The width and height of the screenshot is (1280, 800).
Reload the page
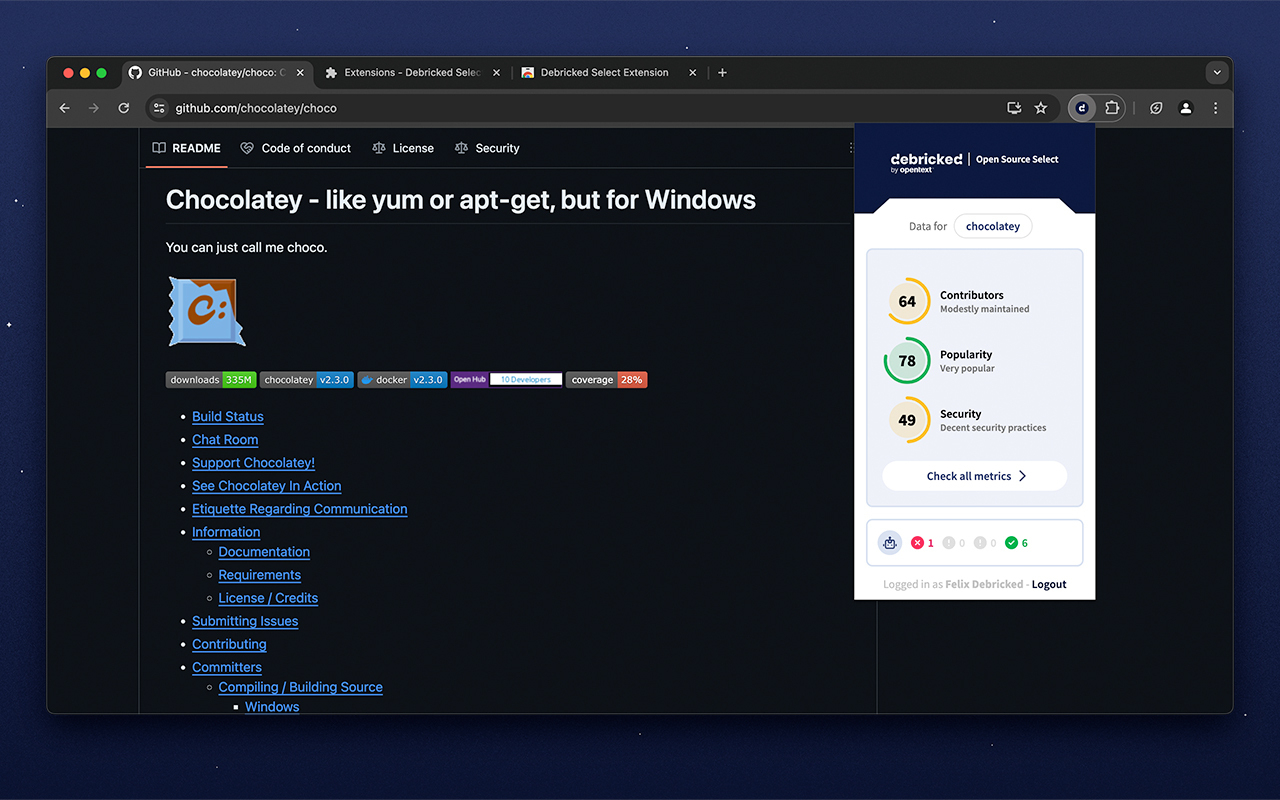coord(124,108)
